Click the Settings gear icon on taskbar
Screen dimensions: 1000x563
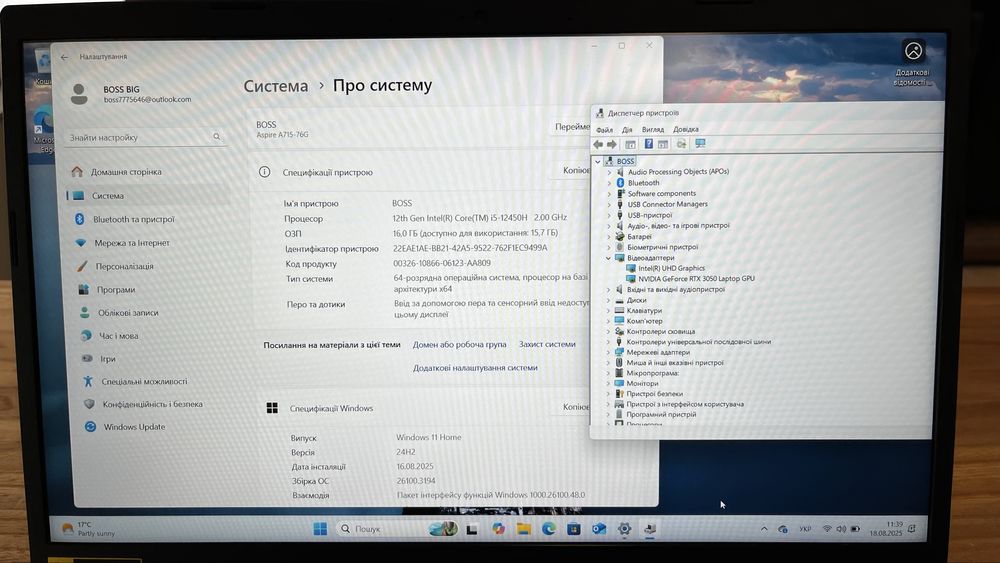(x=624, y=529)
